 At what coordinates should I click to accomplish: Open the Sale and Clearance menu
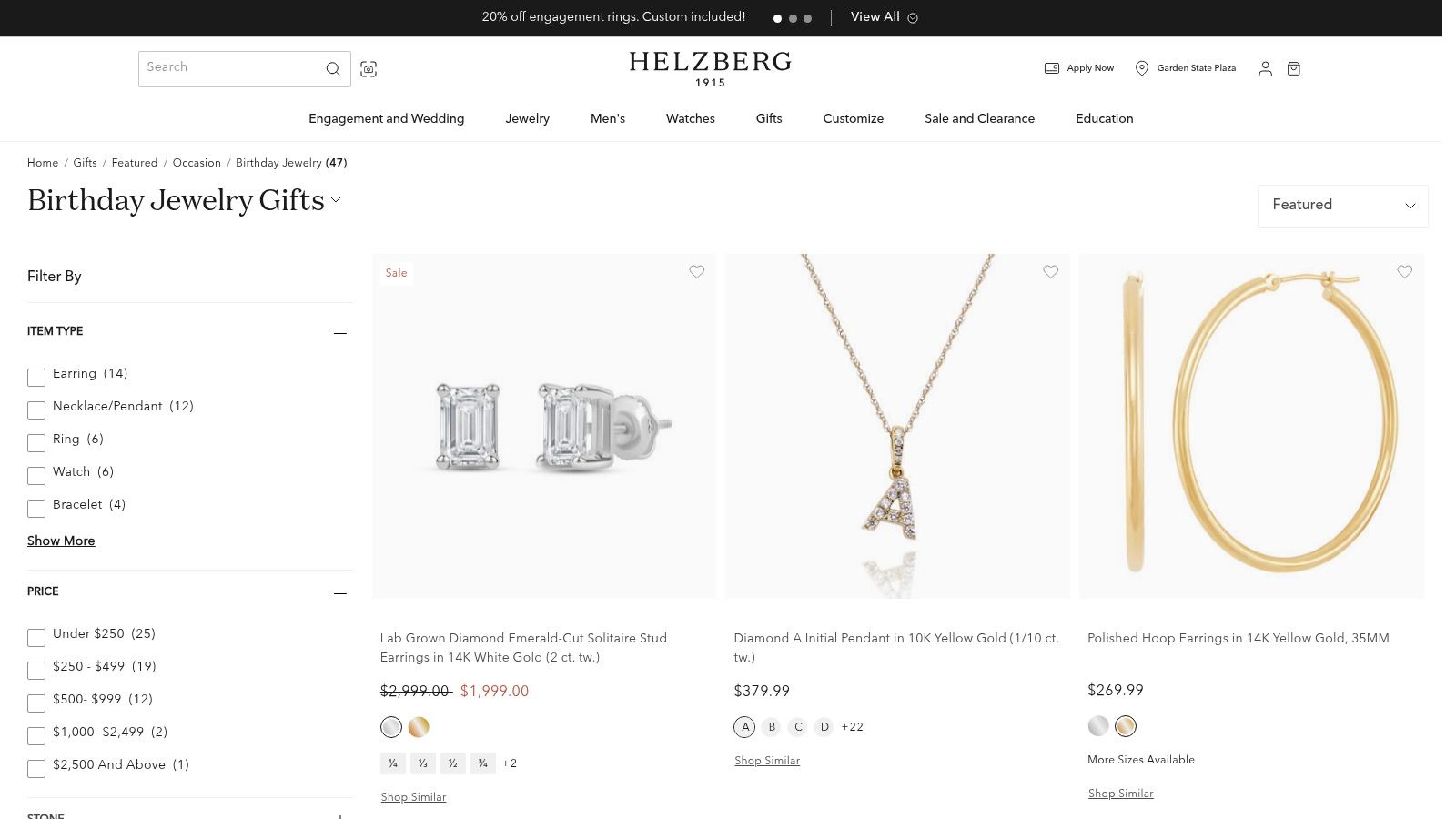[979, 119]
